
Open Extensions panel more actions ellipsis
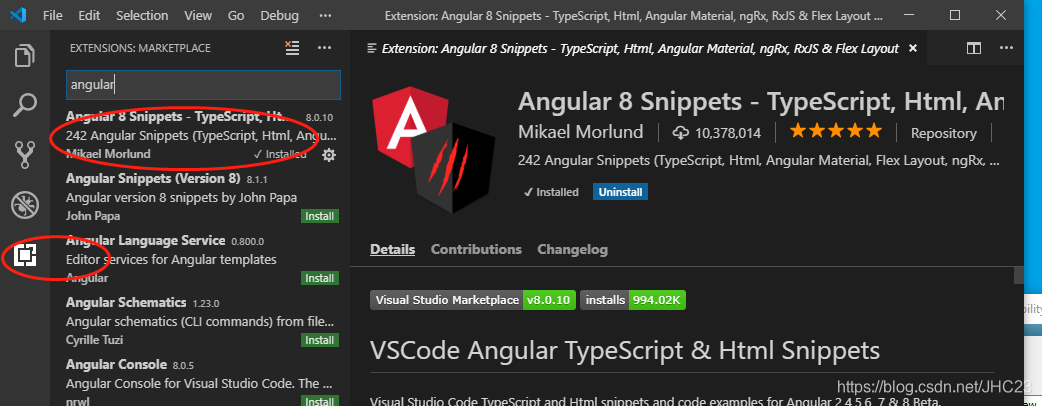(324, 48)
